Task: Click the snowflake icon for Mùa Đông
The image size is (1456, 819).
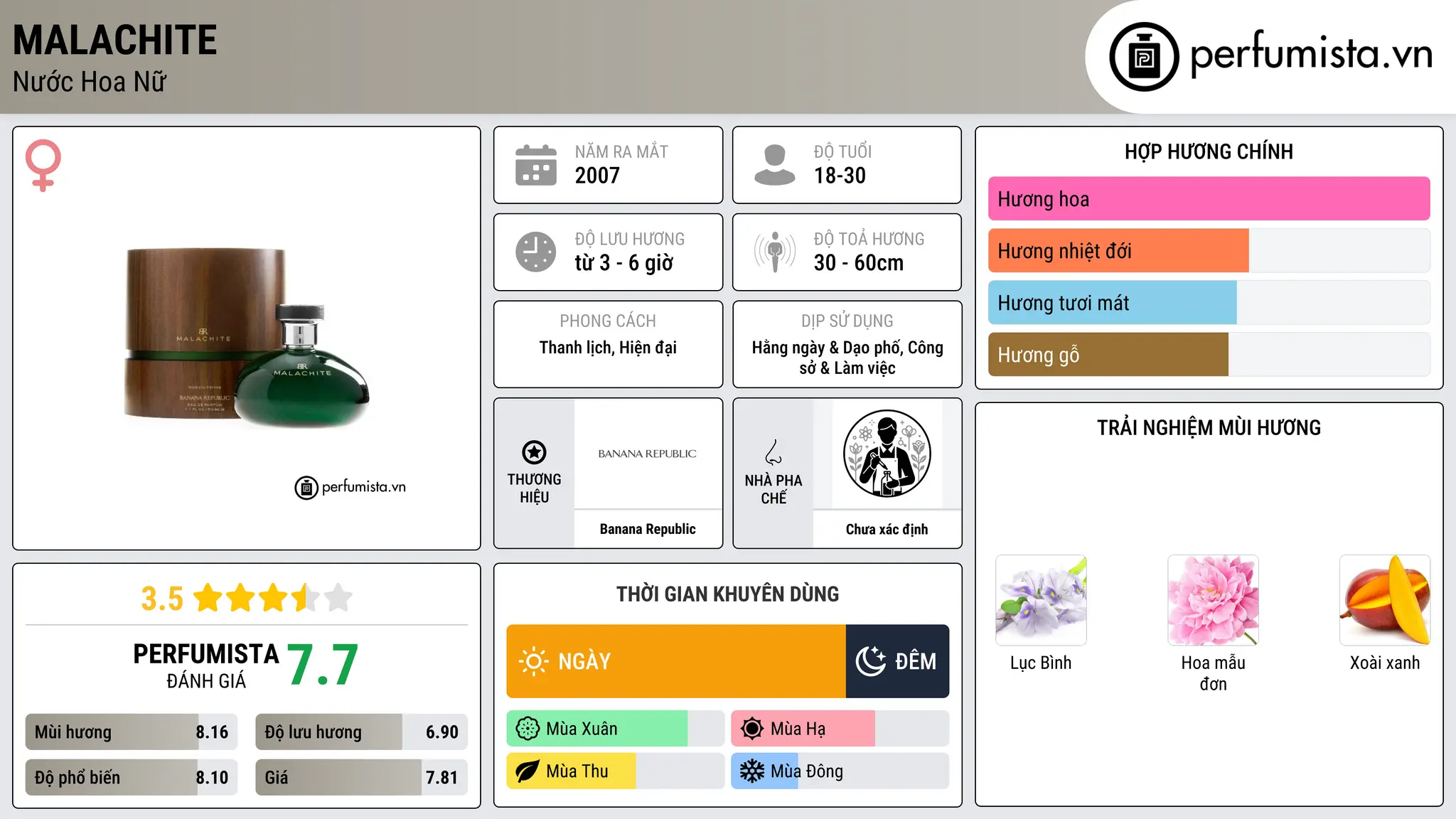Action: point(752,771)
